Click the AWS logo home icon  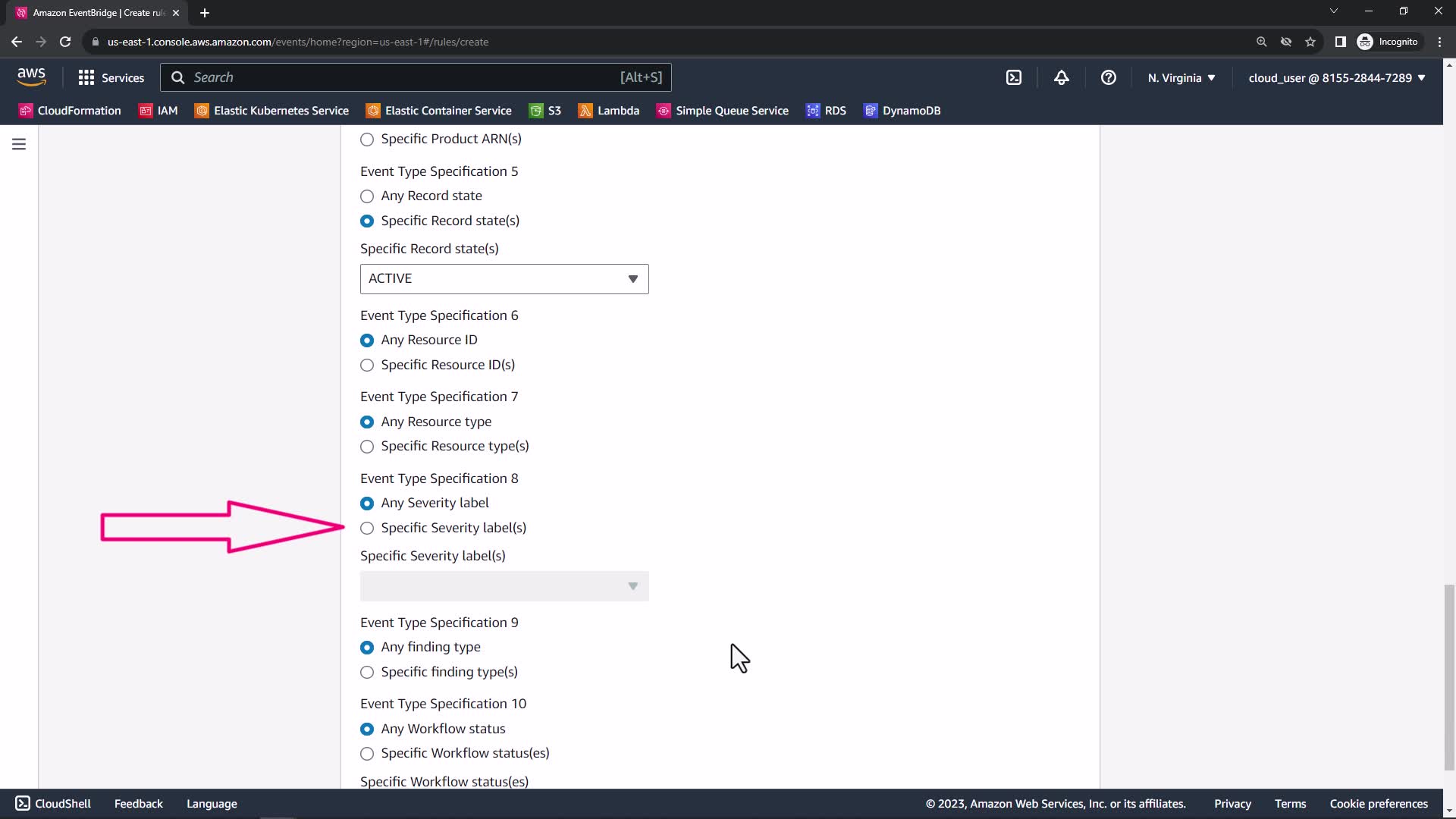pyautogui.click(x=31, y=77)
